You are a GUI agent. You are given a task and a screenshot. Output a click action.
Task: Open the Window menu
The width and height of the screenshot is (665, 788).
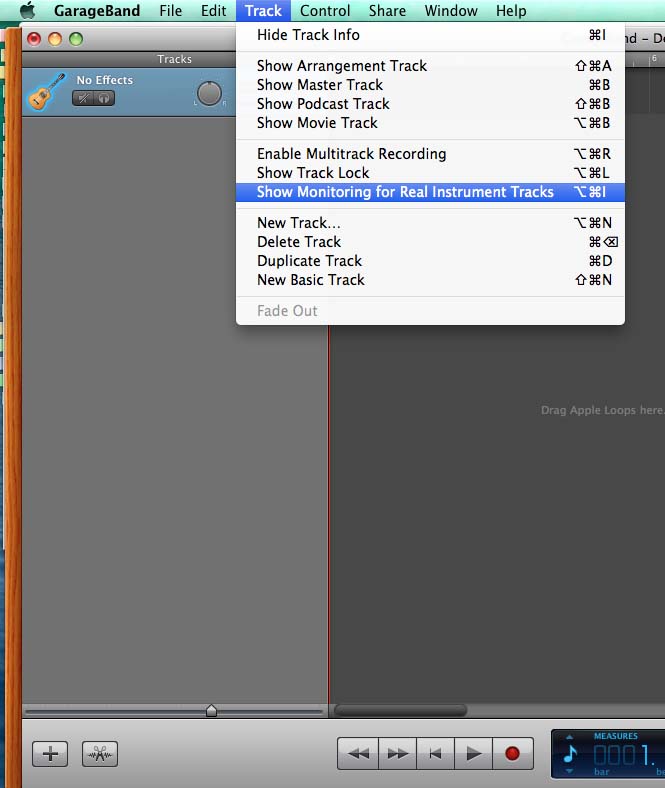[451, 11]
